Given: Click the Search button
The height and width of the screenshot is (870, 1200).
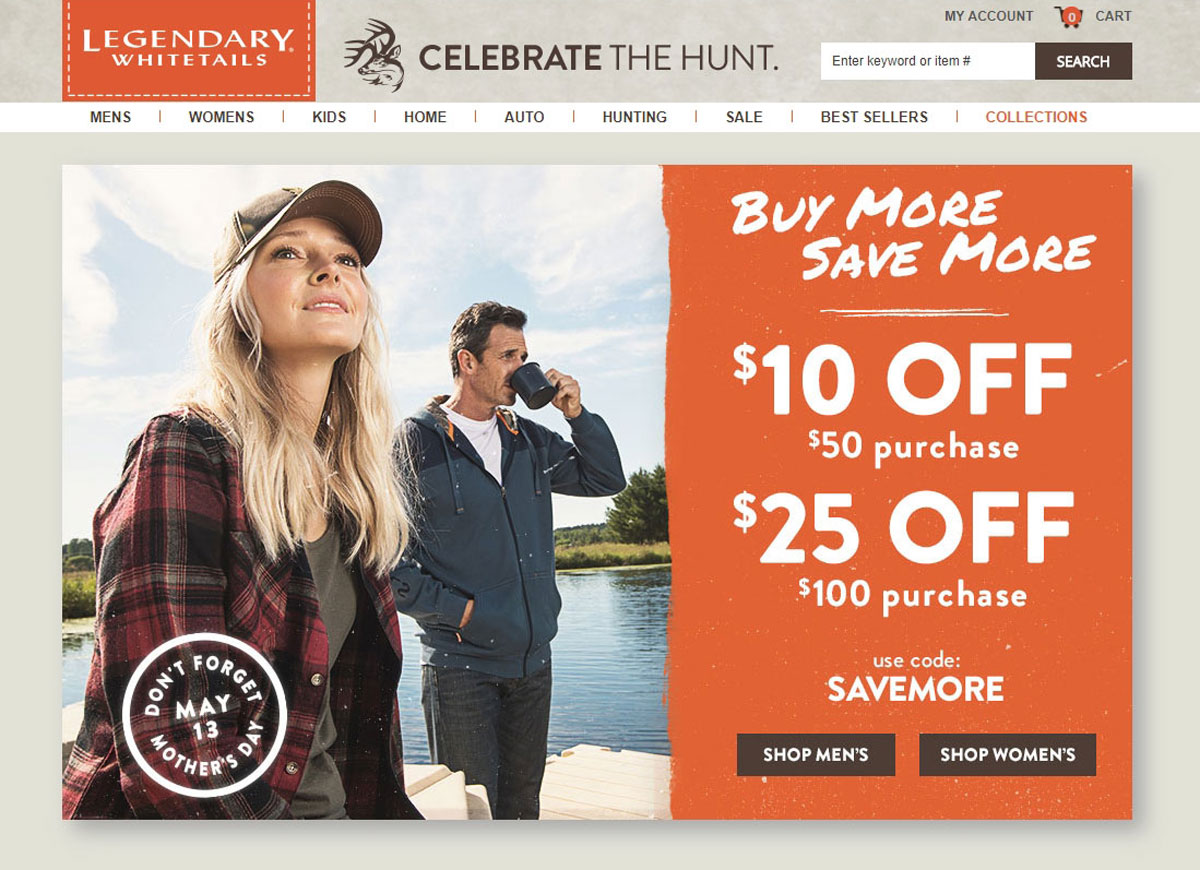Looking at the screenshot, I should [1083, 61].
